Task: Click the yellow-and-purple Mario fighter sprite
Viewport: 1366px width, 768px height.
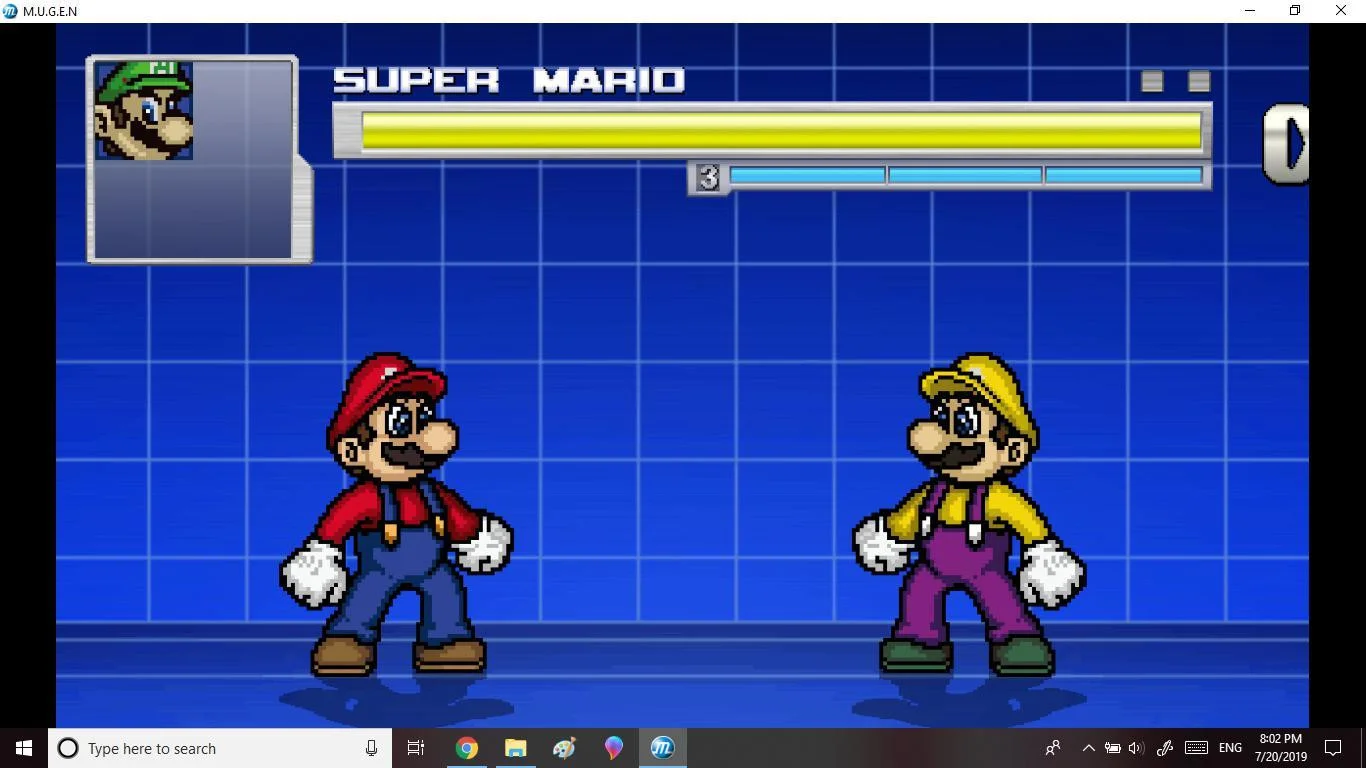Action: (969, 514)
